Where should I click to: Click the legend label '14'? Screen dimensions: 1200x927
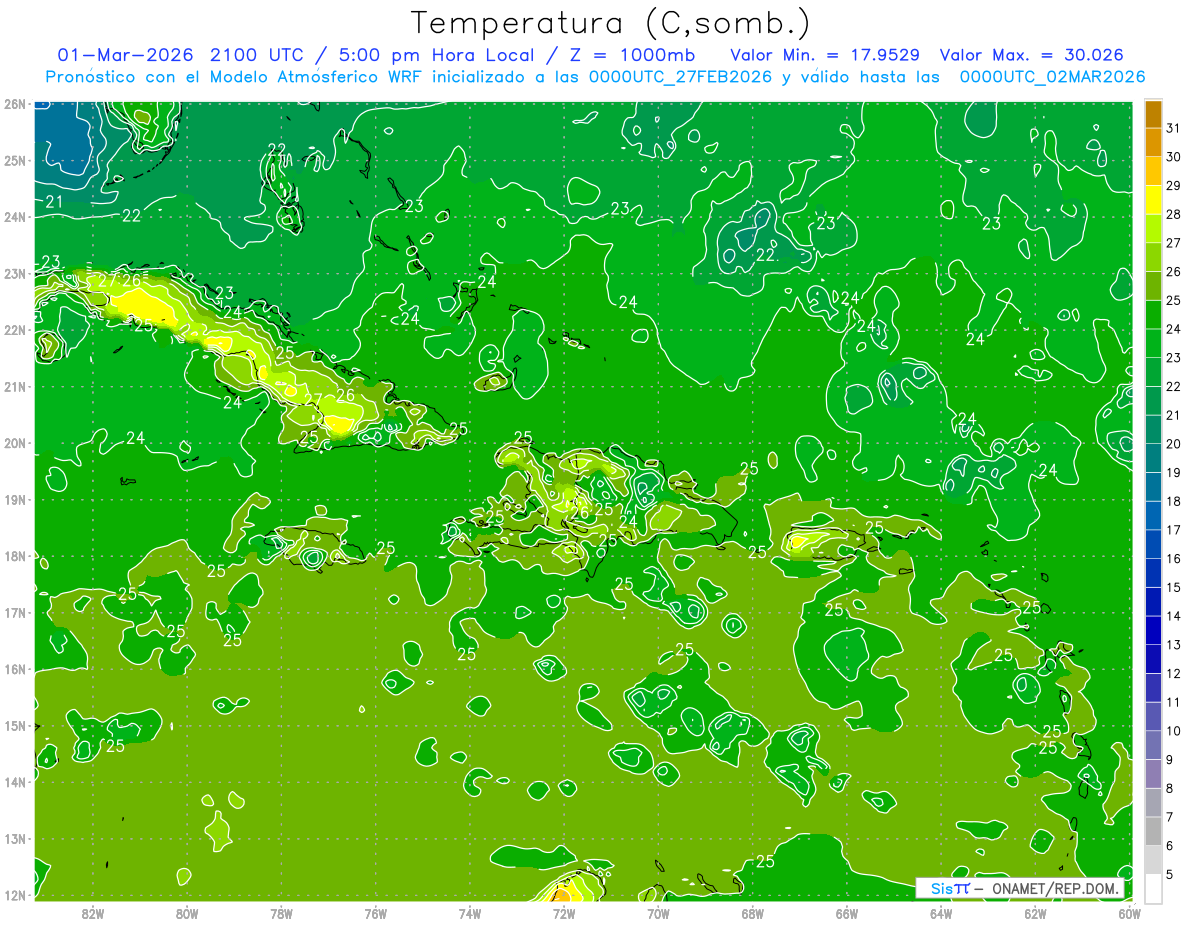pos(1173,616)
